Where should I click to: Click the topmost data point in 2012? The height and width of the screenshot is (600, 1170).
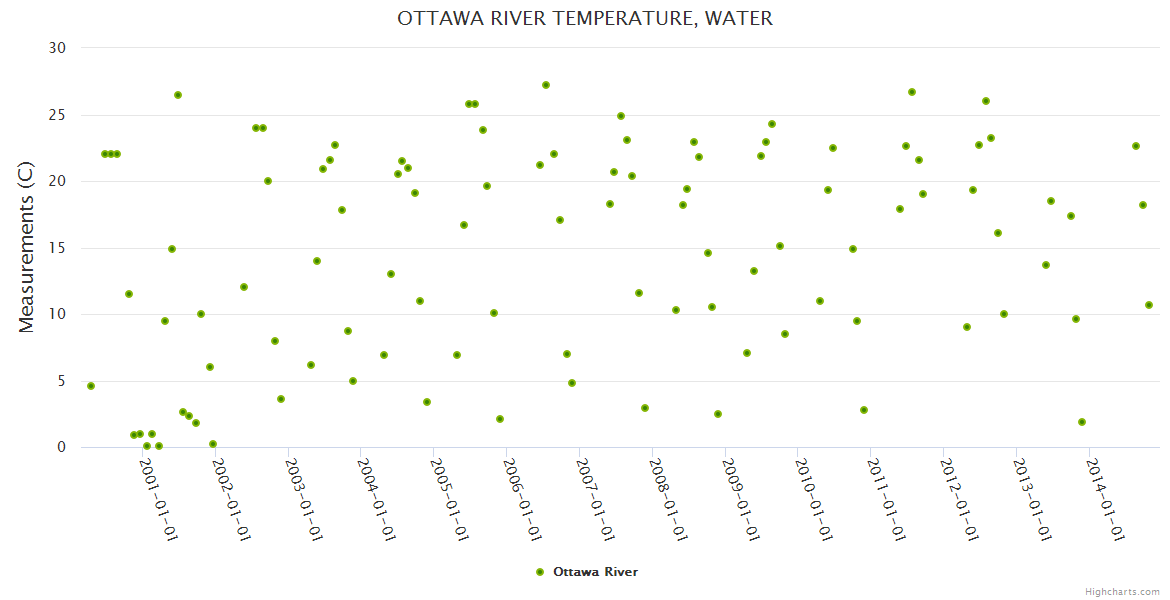tap(986, 101)
